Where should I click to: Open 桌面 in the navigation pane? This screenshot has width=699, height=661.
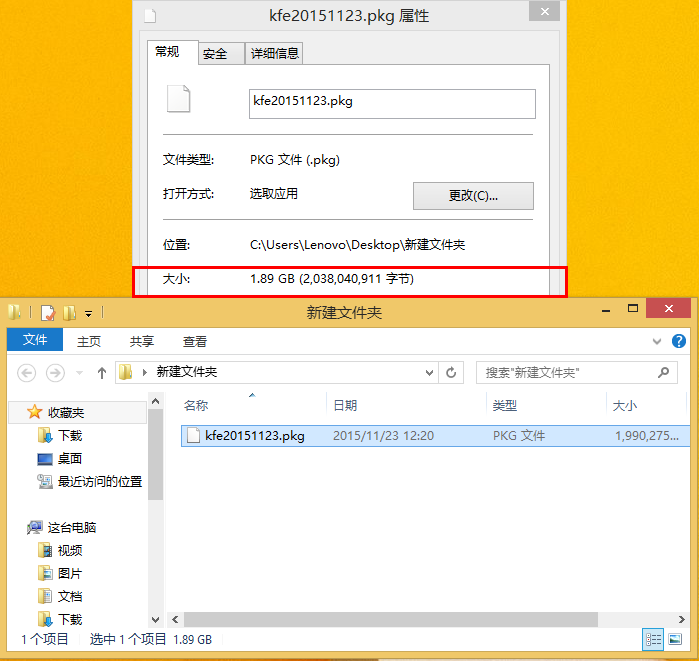click(70, 459)
